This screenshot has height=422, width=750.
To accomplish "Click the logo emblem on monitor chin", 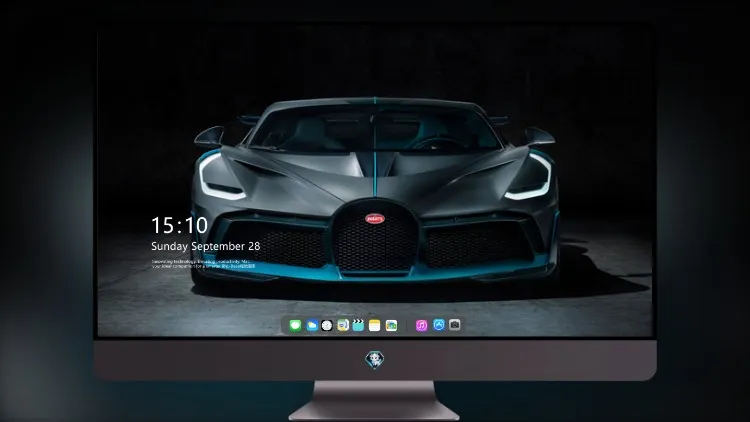I will 375,360.
